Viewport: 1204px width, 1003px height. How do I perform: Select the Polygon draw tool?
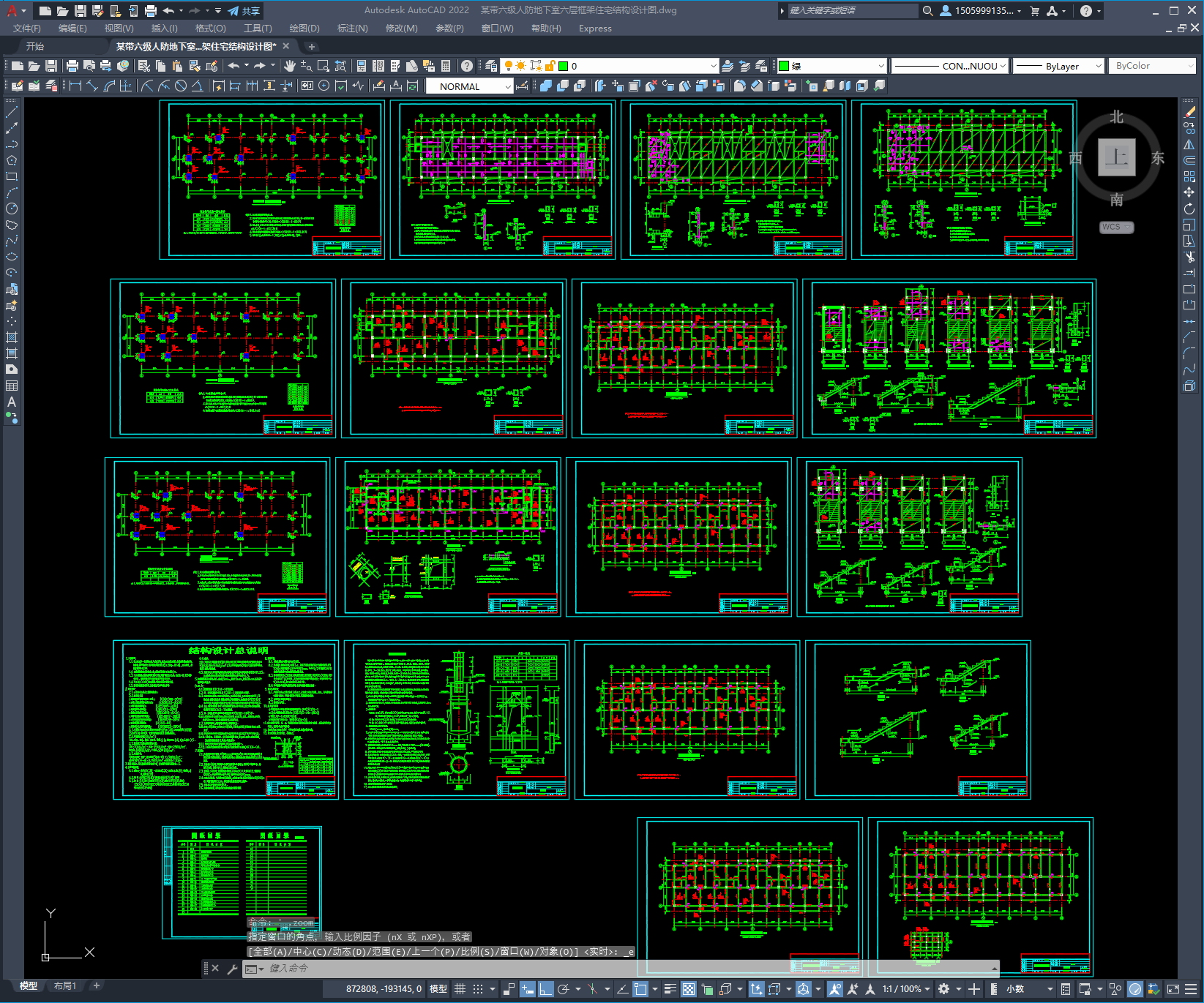(12, 160)
